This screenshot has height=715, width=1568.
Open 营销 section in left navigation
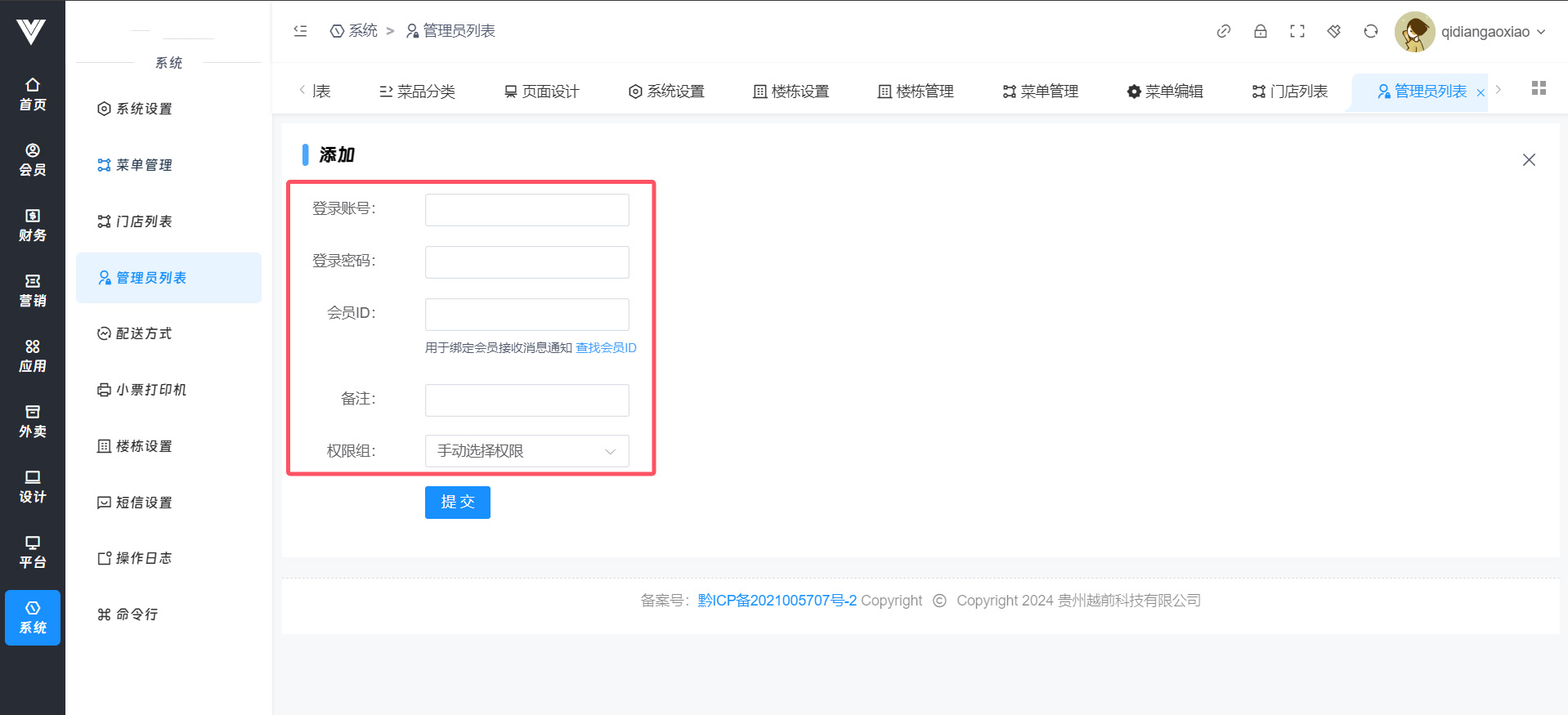(x=33, y=290)
